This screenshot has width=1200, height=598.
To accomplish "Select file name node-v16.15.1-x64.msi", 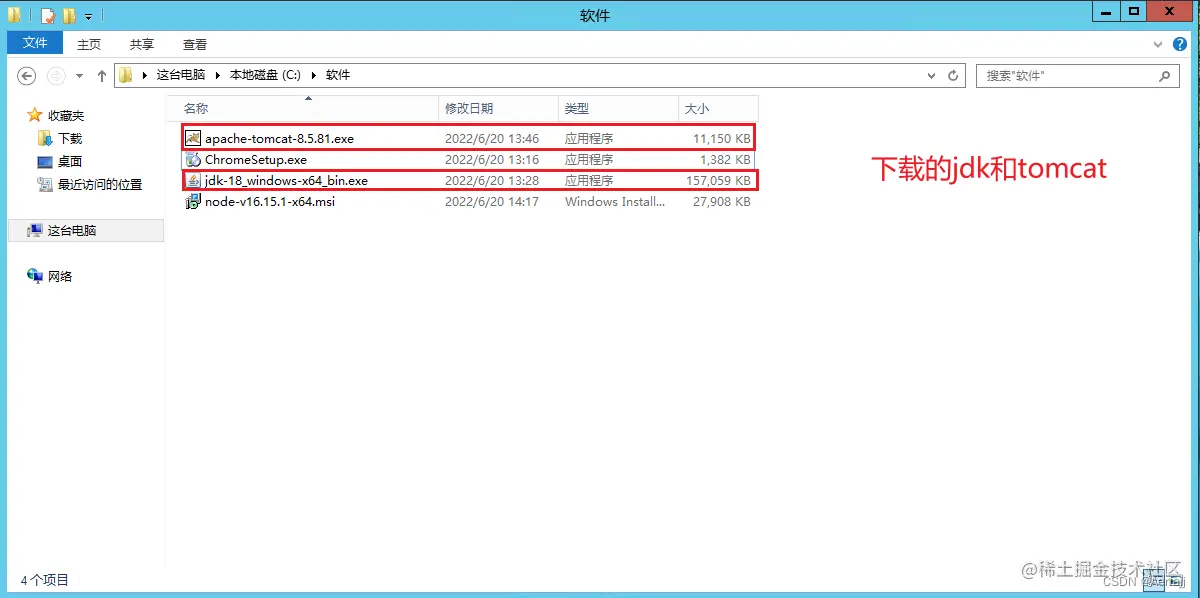I will 270,201.
